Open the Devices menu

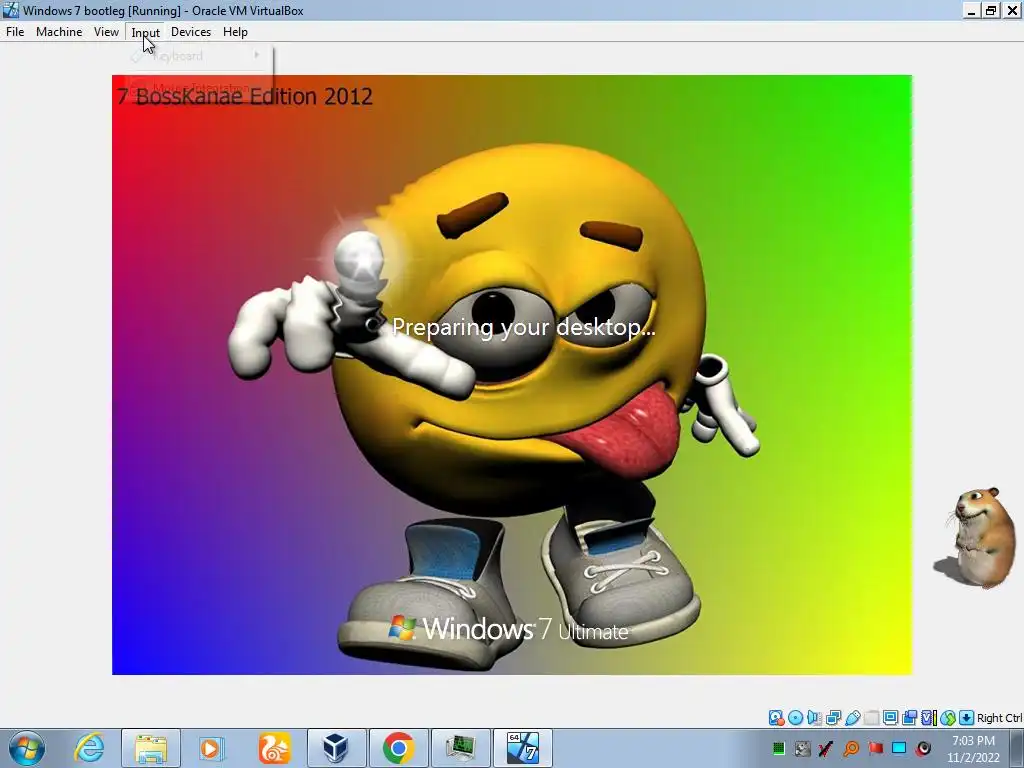point(191,31)
